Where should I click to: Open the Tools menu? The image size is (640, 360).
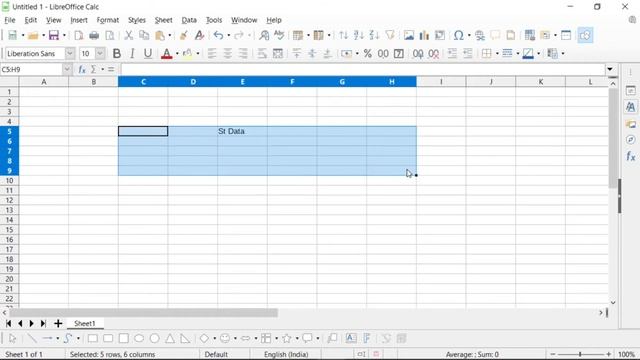point(214,20)
